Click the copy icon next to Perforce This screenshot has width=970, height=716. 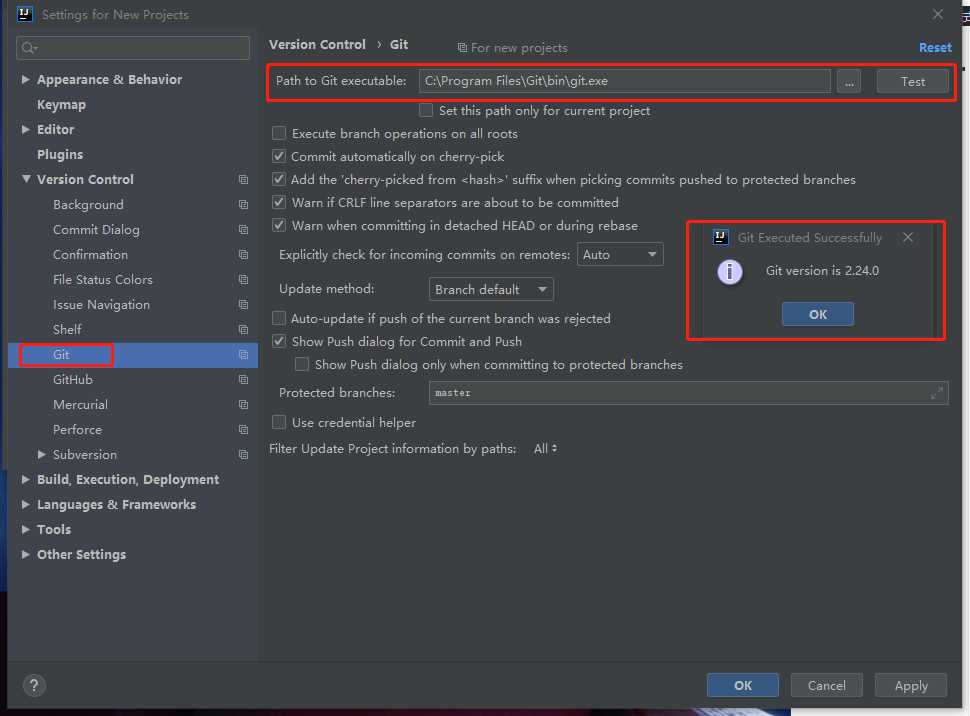[x=243, y=429]
